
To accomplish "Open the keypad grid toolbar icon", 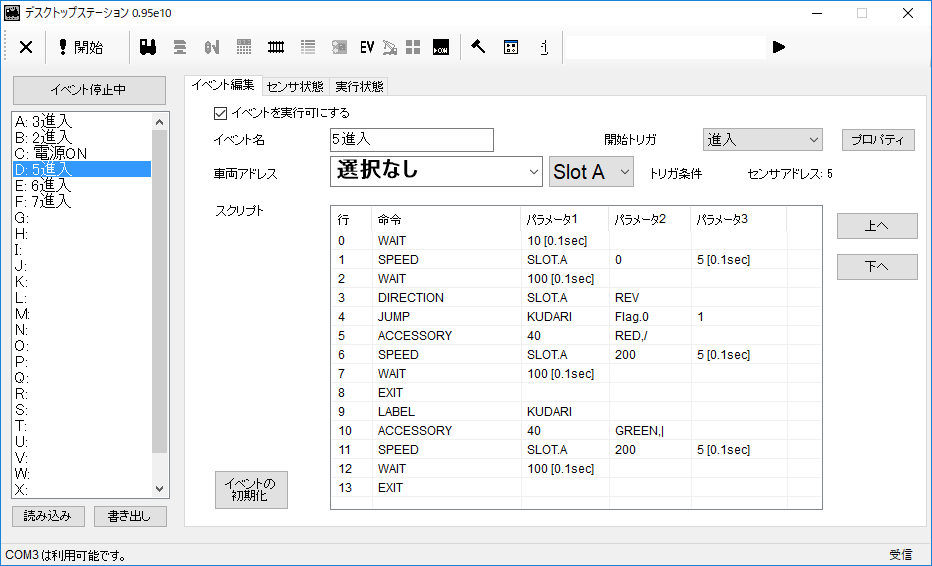I will tap(244, 47).
